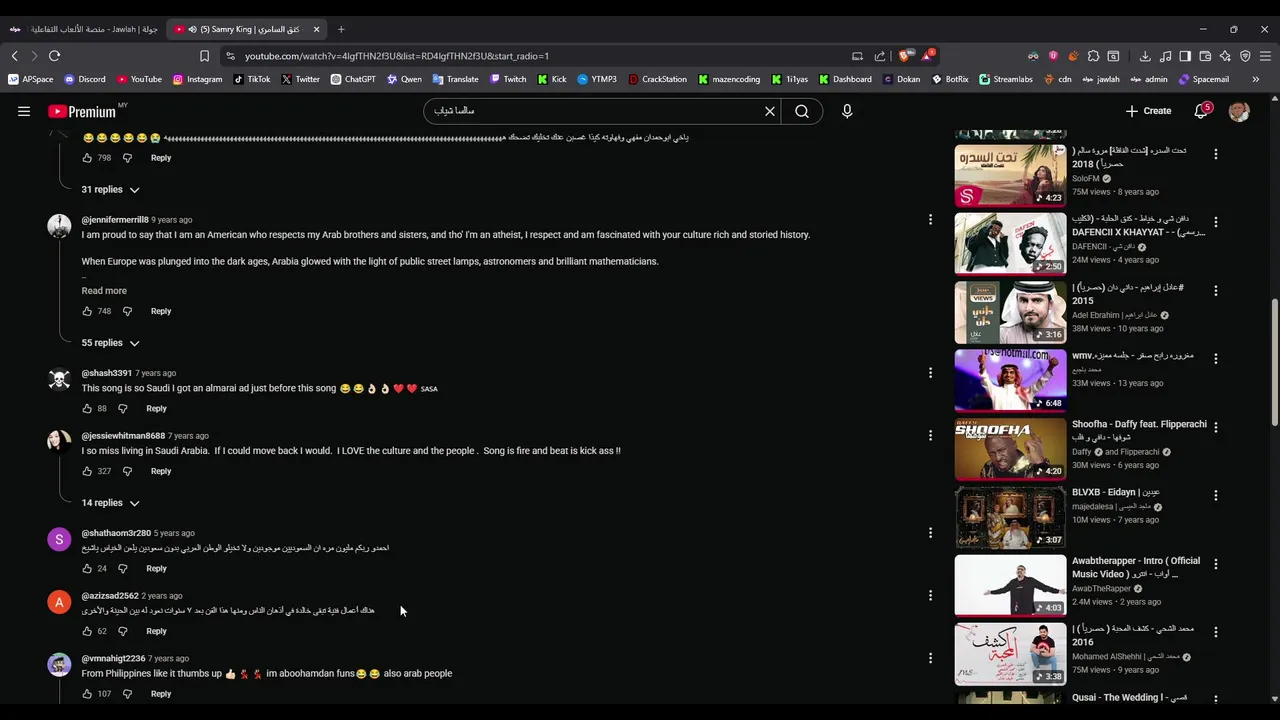The height and width of the screenshot is (720, 1280).
Task: Run search with magnifier button
Action: 802,111
